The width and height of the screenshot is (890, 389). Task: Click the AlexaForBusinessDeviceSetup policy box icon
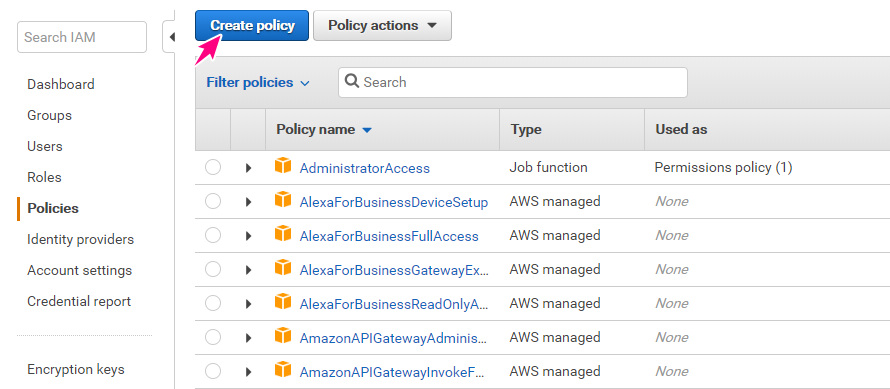click(283, 199)
